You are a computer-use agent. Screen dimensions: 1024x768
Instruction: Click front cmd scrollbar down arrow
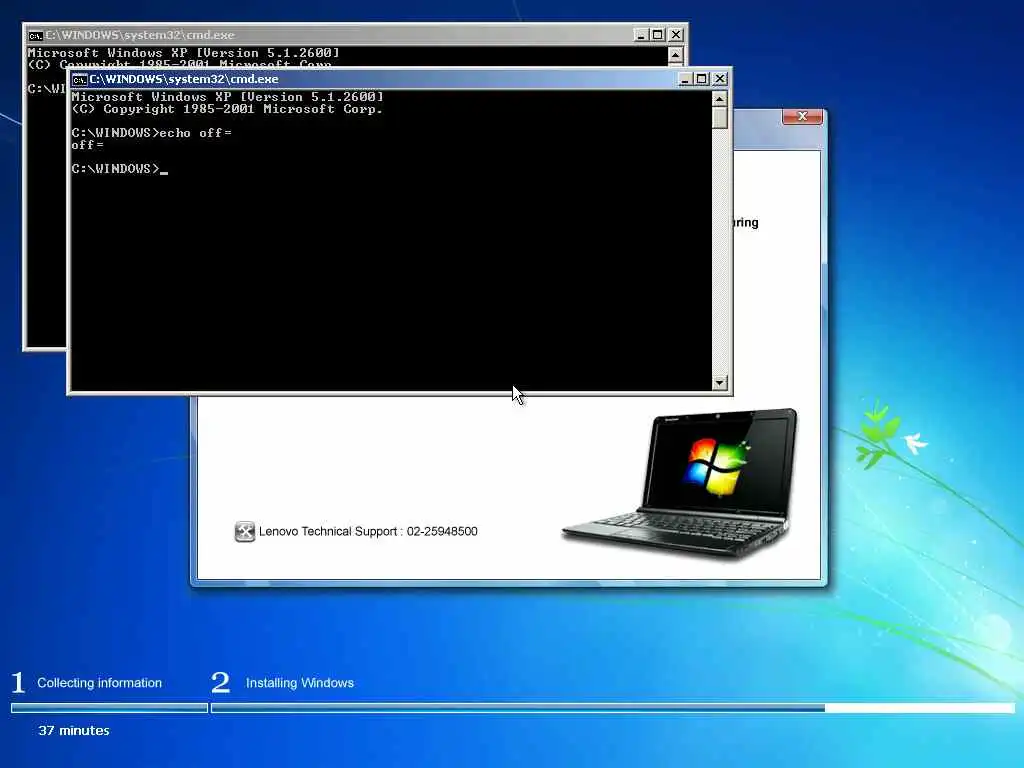pos(720,383)
